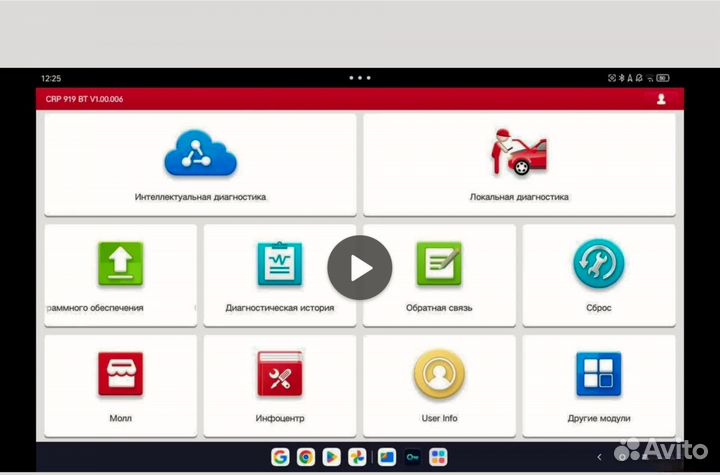720x475 pixels.
Task: Launch Google app from the taskbar
Action: [280, 457]
